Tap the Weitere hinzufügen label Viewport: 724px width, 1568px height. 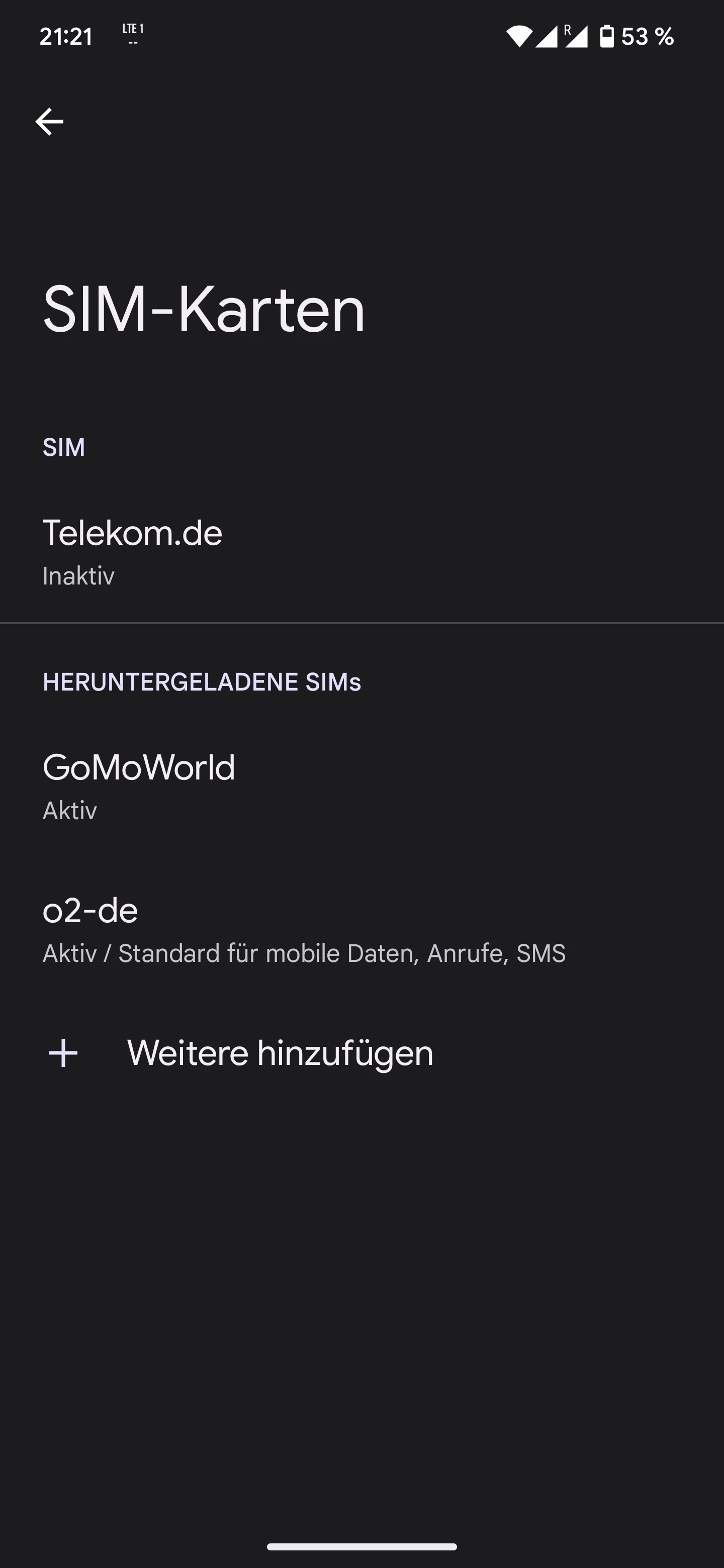point(280,1054)
